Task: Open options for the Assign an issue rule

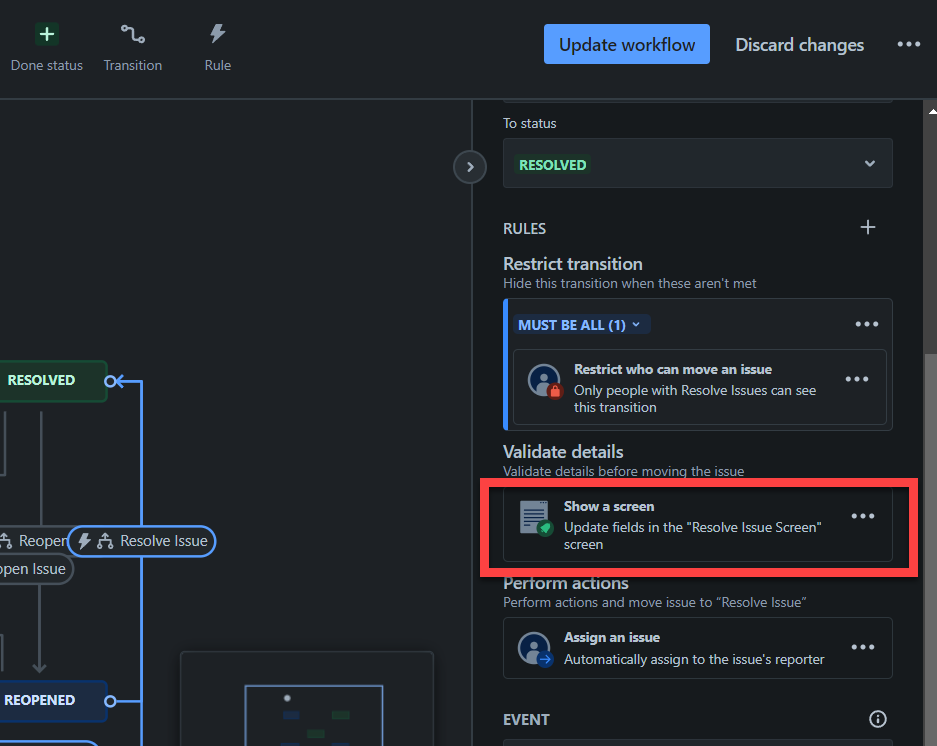Action: click(862, 647)
